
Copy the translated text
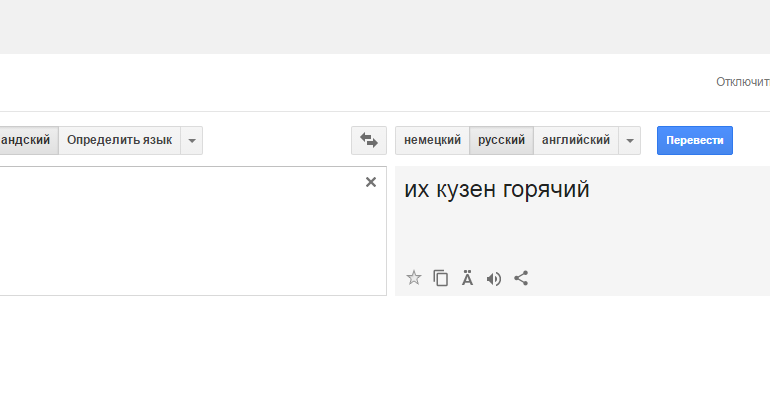click(441, 279)
